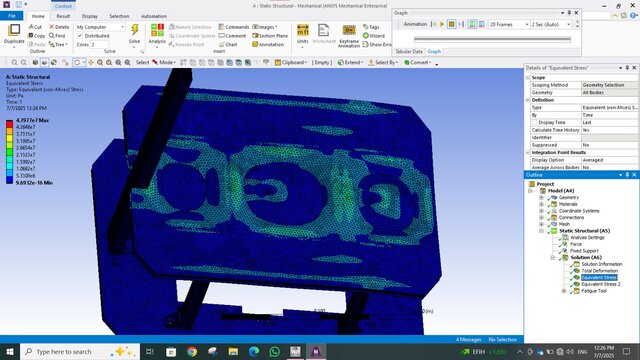Step to the next animation frame
This screenshot has width=640, height=360.
[x=461, y=24]
